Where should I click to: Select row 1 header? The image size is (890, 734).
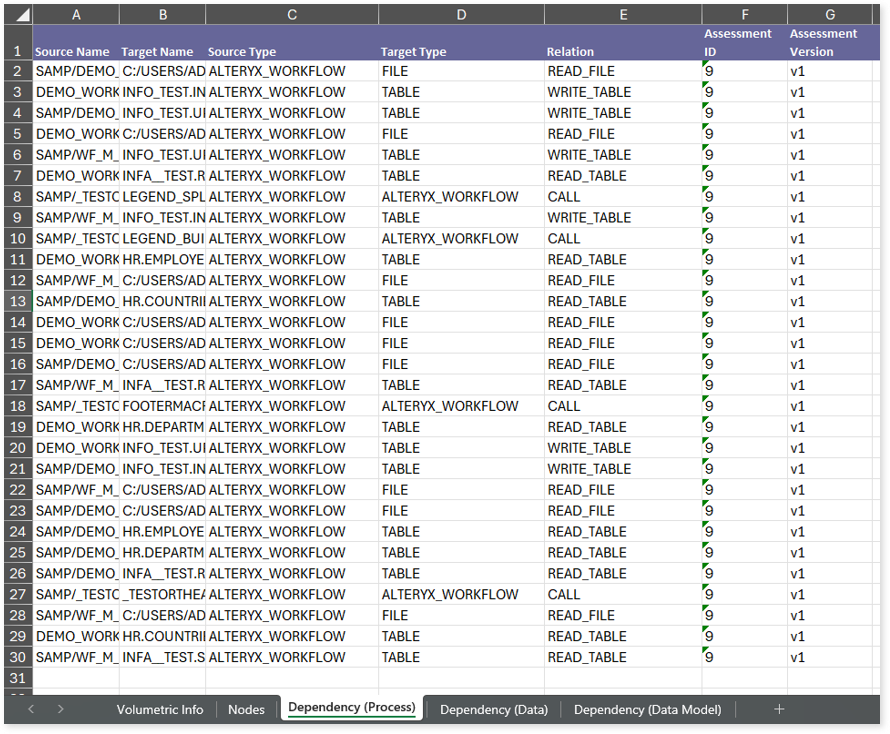pos(18,43)
